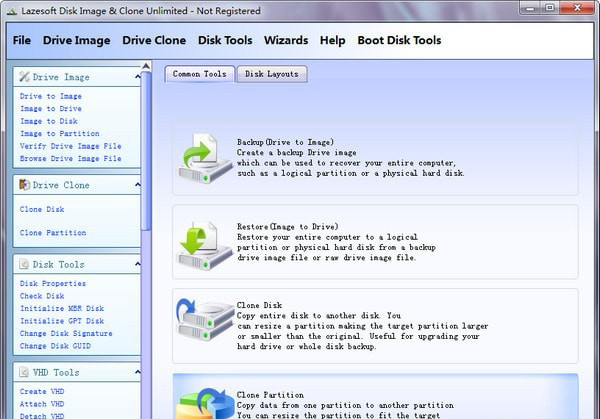Viewport: 600px width, 419px height.
Task: Click the Create VHD link
Action: [42, 391]
